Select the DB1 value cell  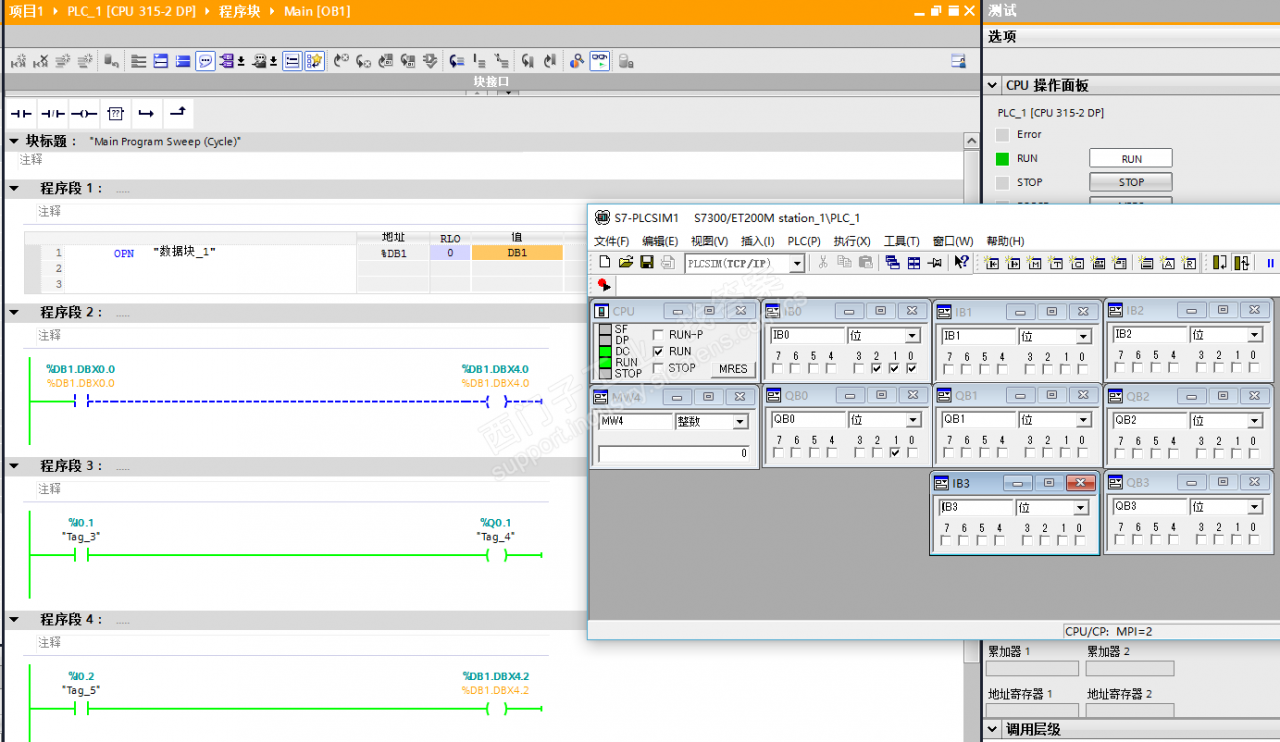pos(517,253)
